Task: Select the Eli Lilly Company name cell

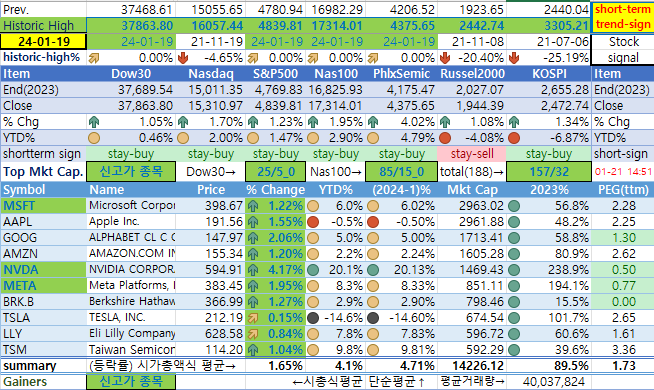Action: 131,334
